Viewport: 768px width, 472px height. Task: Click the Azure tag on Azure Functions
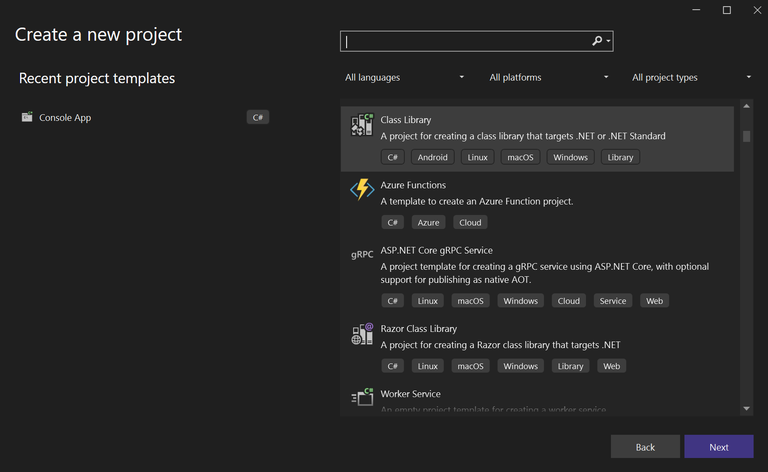(428, 222)
